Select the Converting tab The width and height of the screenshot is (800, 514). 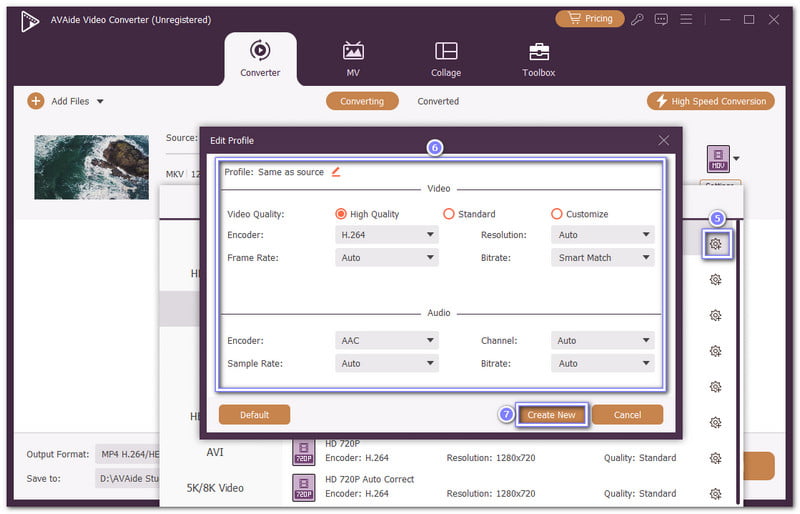coord(362,101)
